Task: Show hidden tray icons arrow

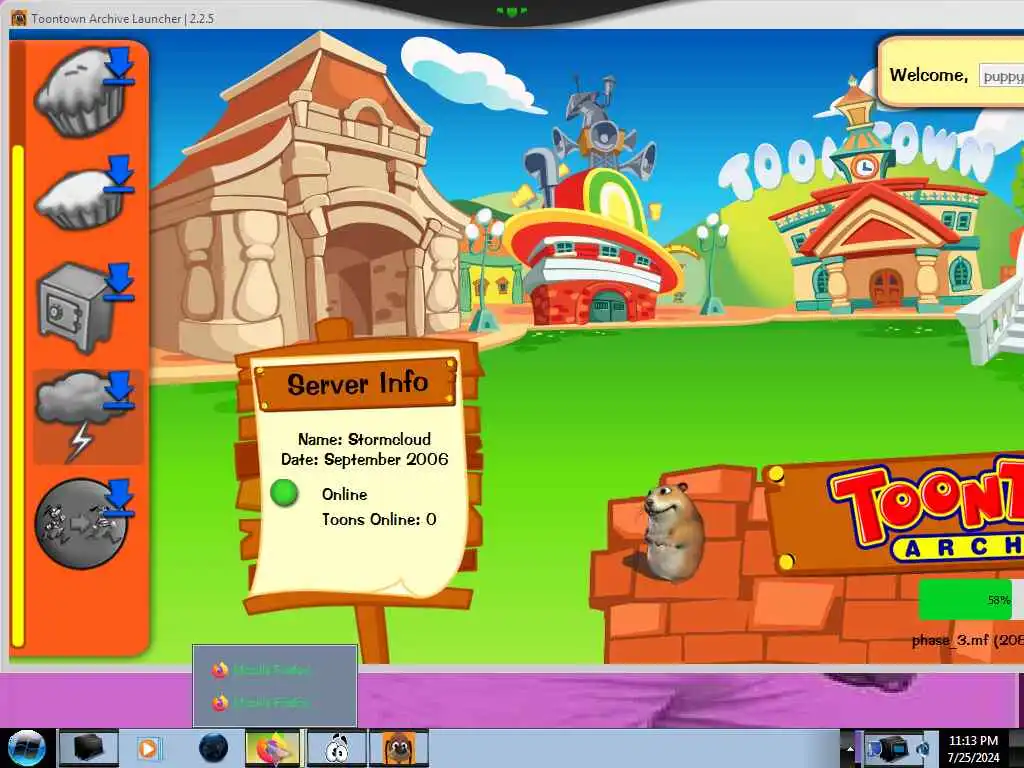Action: (x=849, y=749)
